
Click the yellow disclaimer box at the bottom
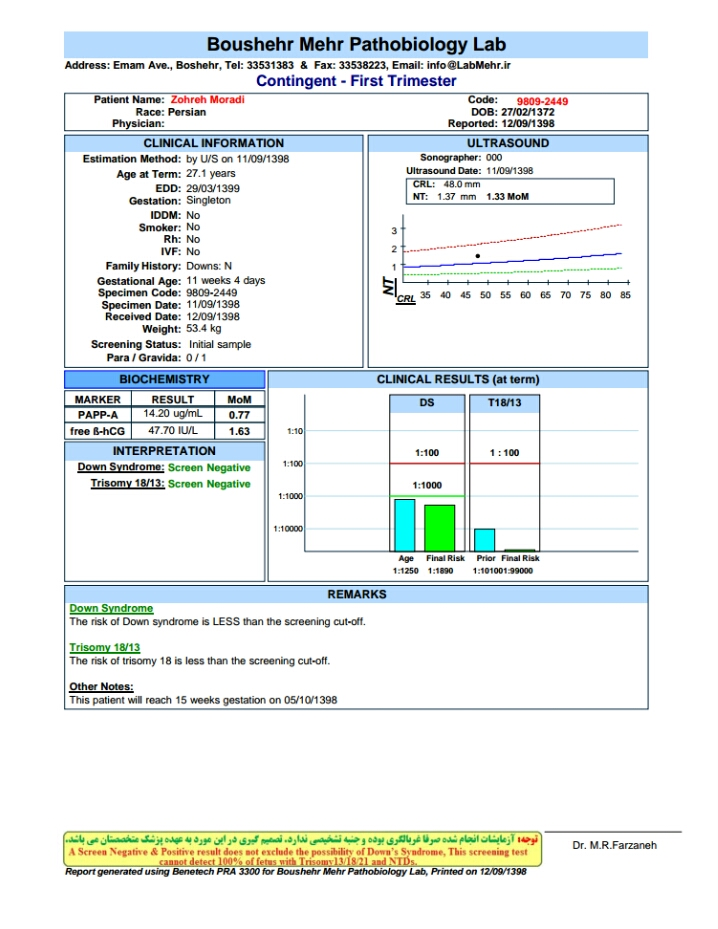[303, 849]
